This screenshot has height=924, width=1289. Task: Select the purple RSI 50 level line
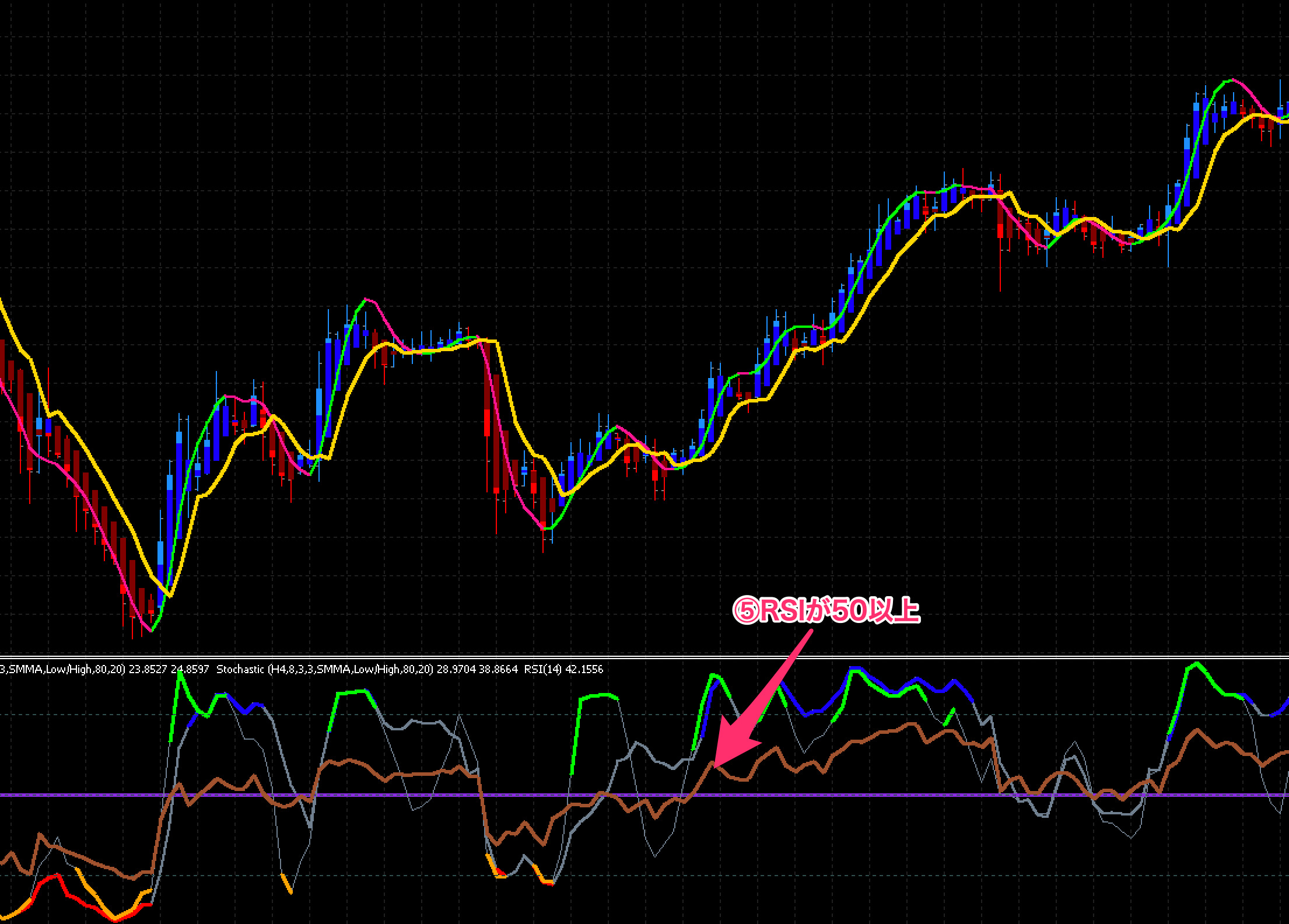click(x=644, y=795)
